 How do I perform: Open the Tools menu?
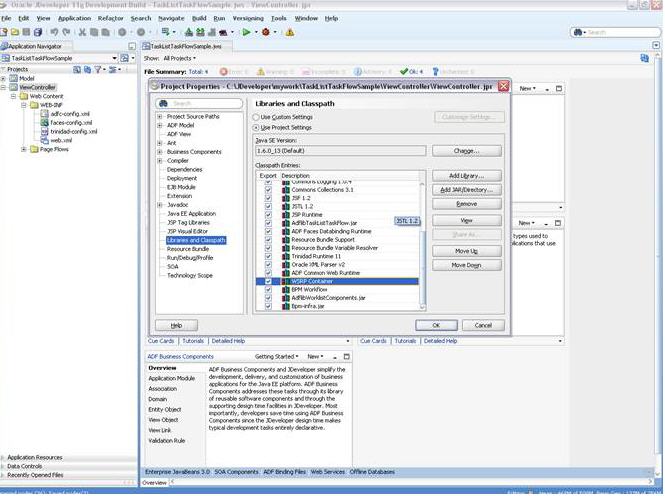click(x=279, y=18)
